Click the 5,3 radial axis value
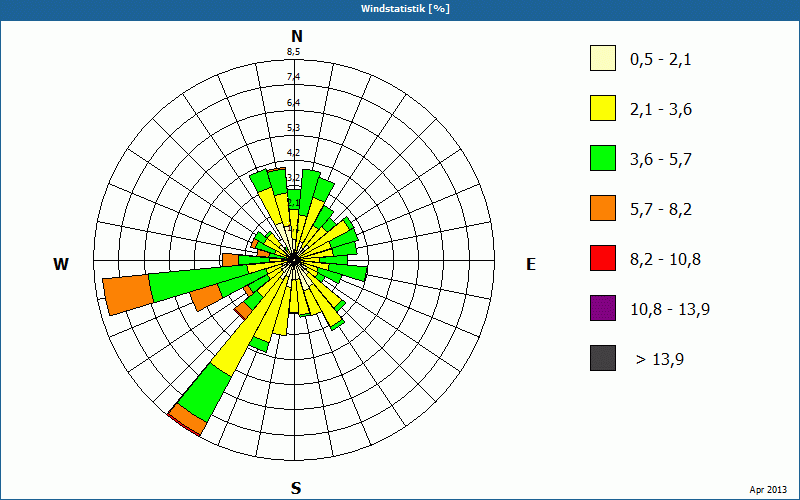 pyautogui.click(x=293, y=128)
